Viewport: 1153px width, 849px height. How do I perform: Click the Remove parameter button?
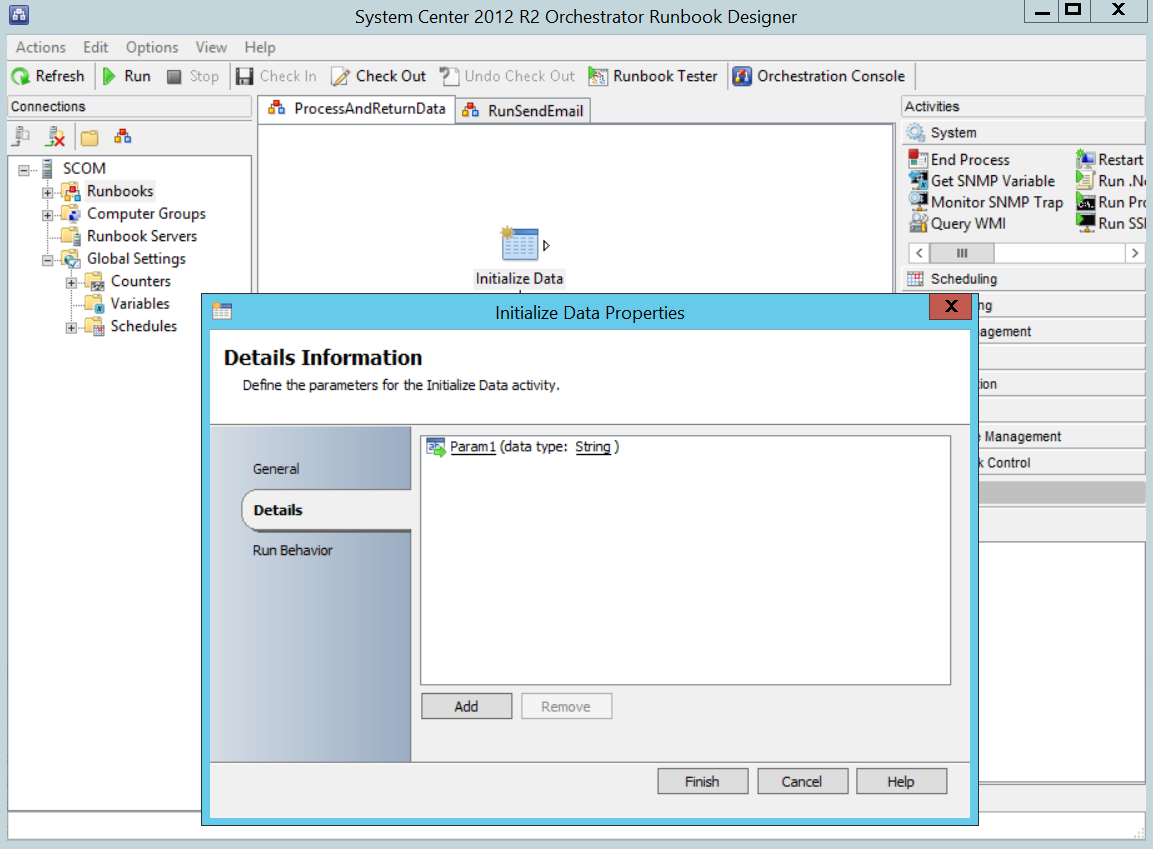pos(566,706)
